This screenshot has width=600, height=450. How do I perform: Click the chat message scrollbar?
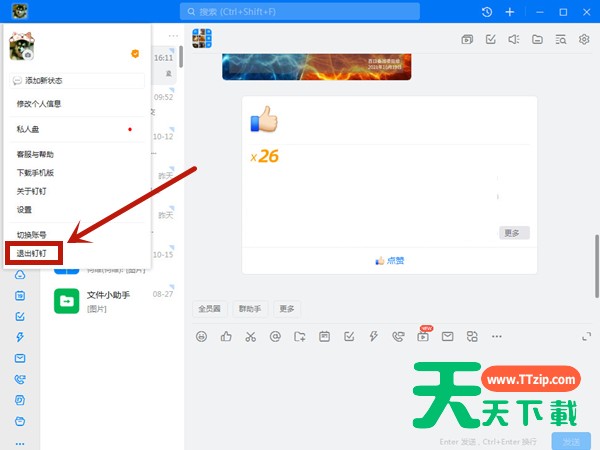click(597, 266)
